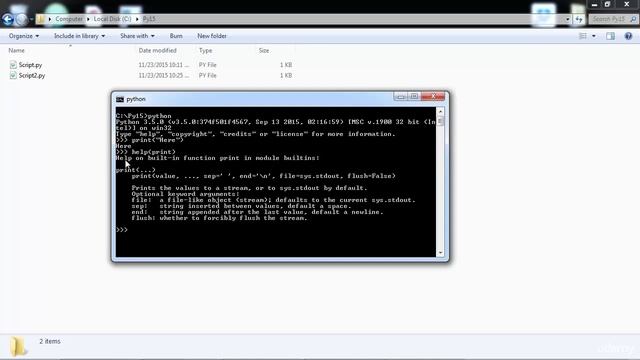This screenshot has width=640, height=360.
Task: Click the PY File type of Script.py
Action: point(207,65)
